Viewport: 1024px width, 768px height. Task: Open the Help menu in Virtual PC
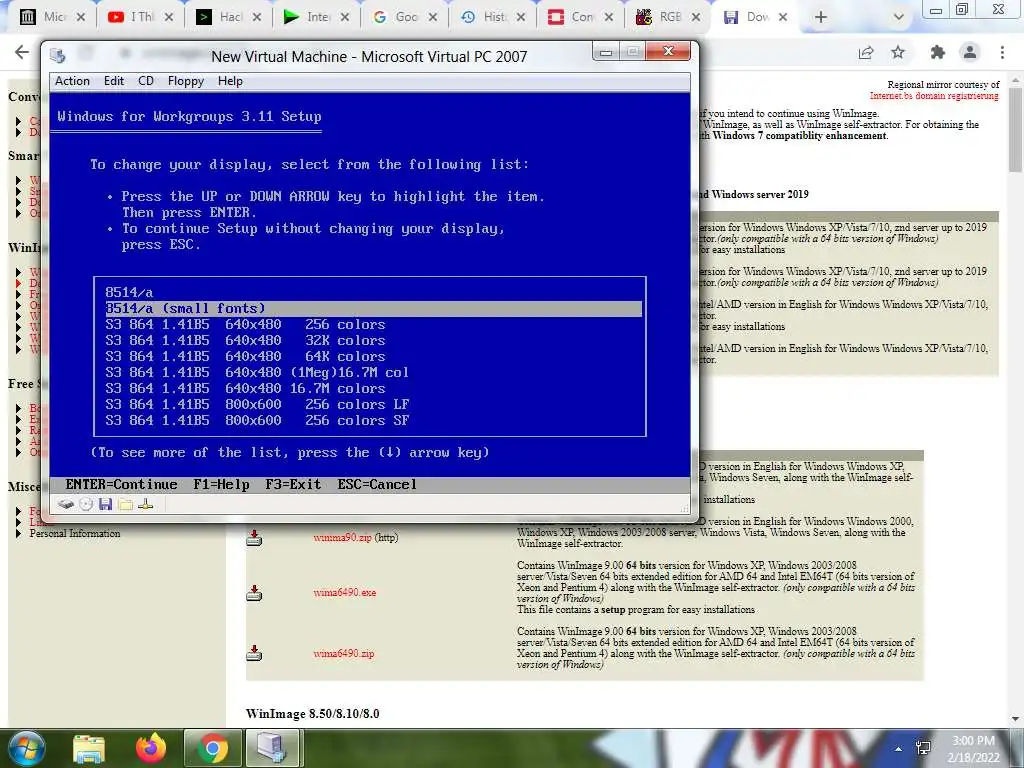[x=230, y=81]
